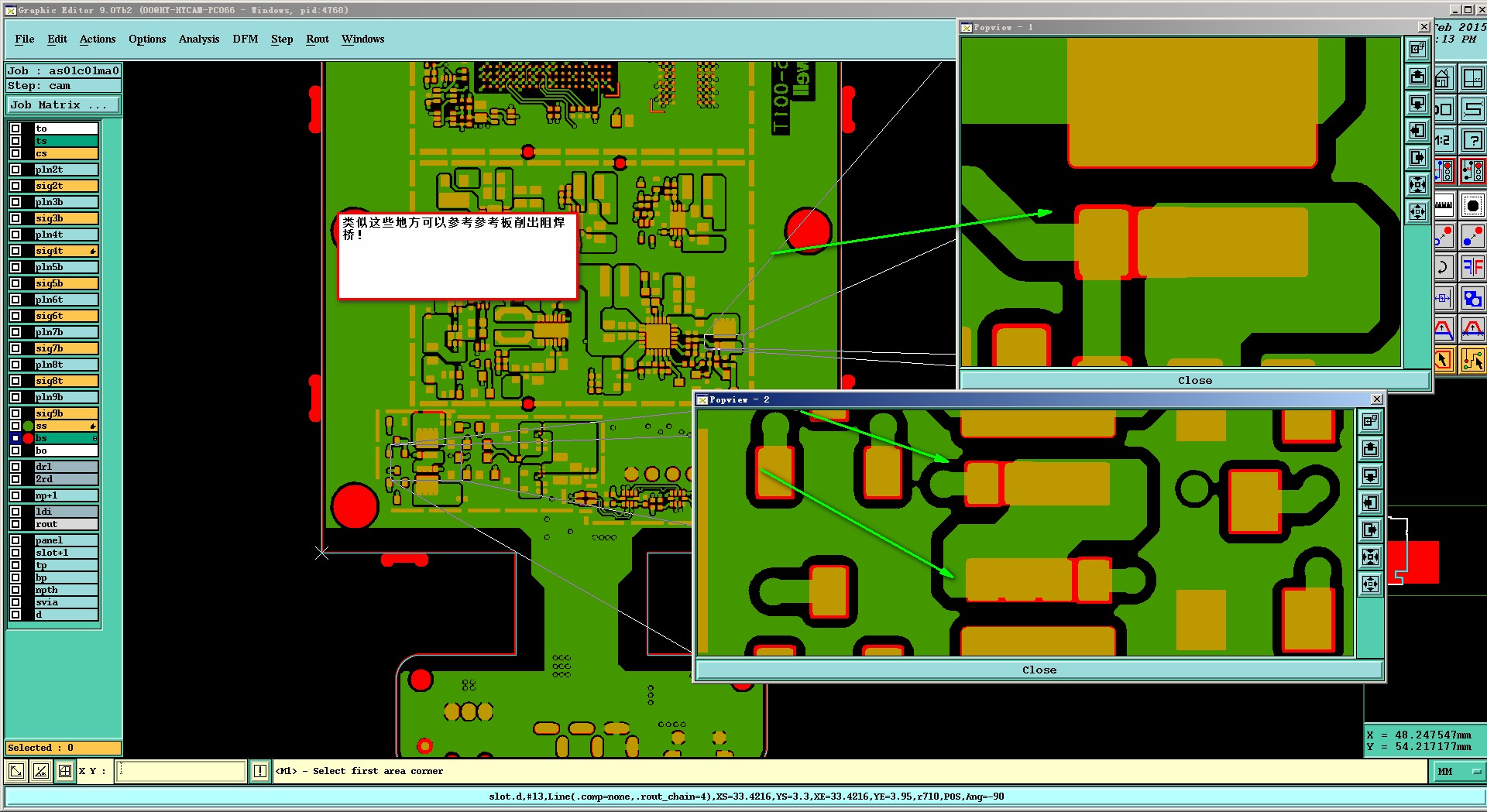Click the green color dot next to ss
Screen dimensions: 1487x812
(x=28, y=426)
